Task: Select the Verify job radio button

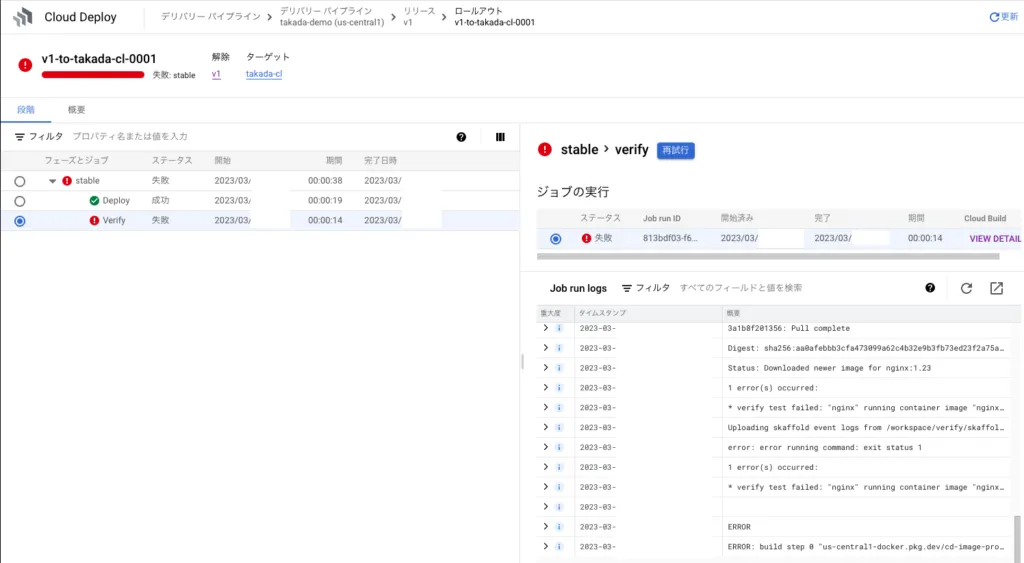Action: pyautogui.click(x=20, y=221)
